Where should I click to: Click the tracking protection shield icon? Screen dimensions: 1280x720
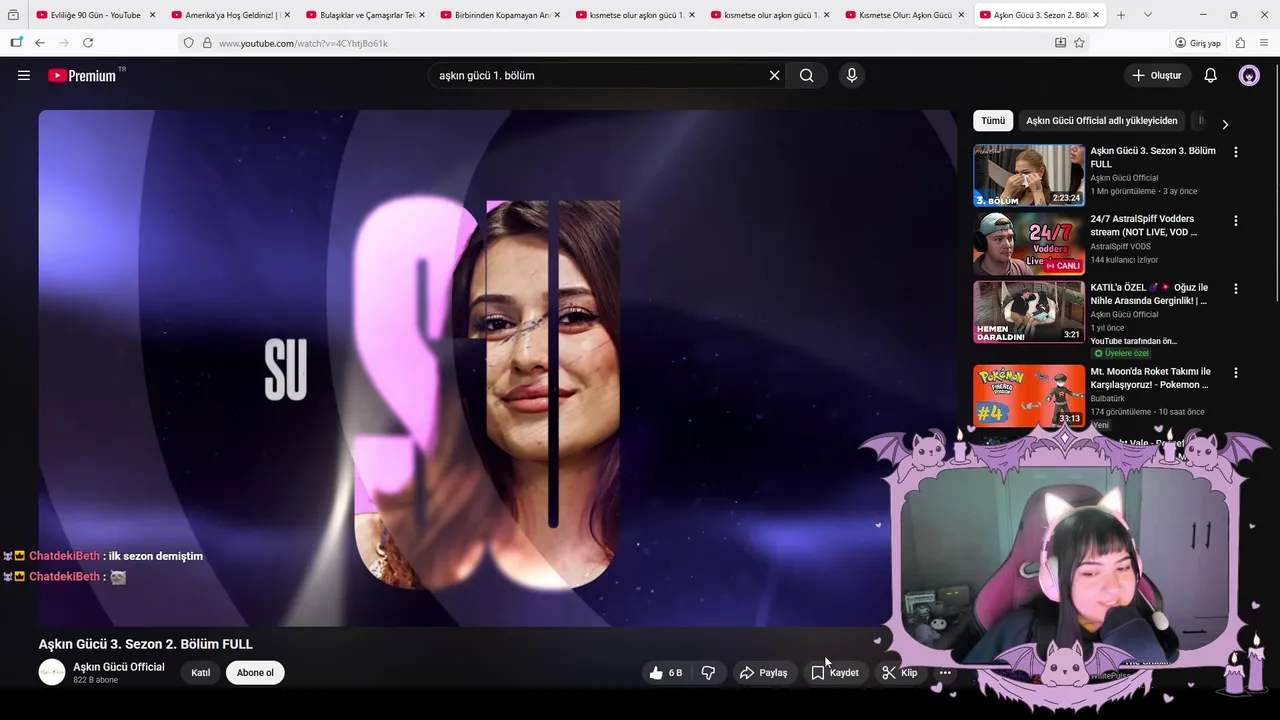point(188,43)
